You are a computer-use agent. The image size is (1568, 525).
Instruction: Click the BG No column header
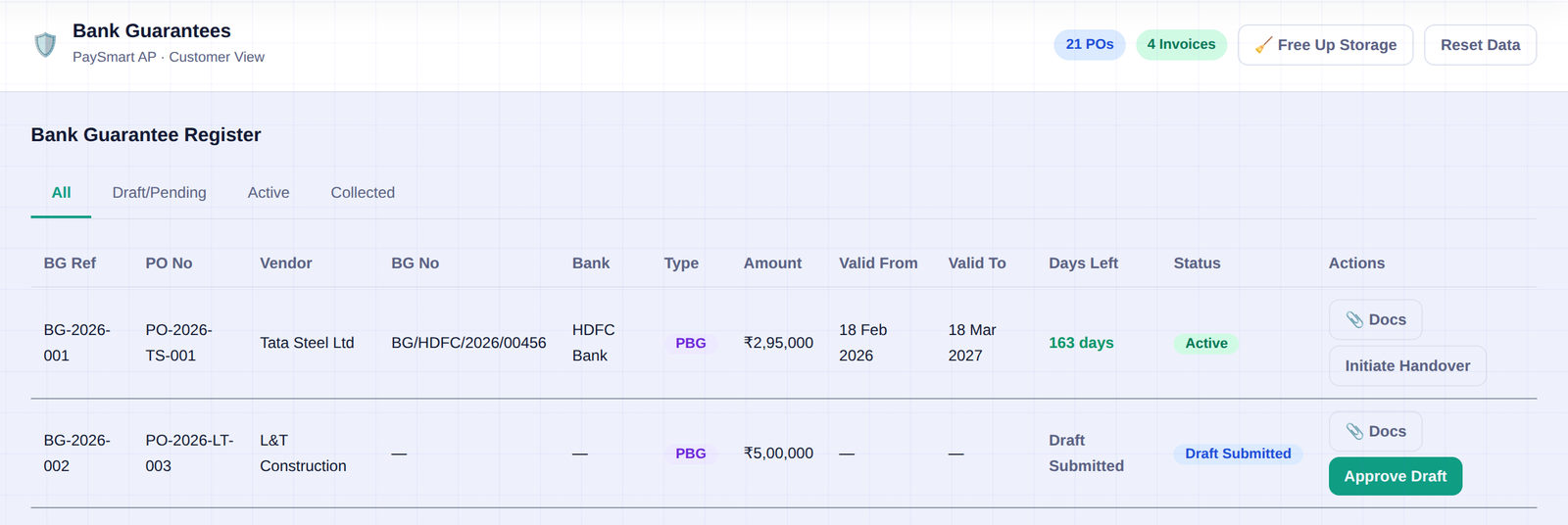(x=415, y=263)
